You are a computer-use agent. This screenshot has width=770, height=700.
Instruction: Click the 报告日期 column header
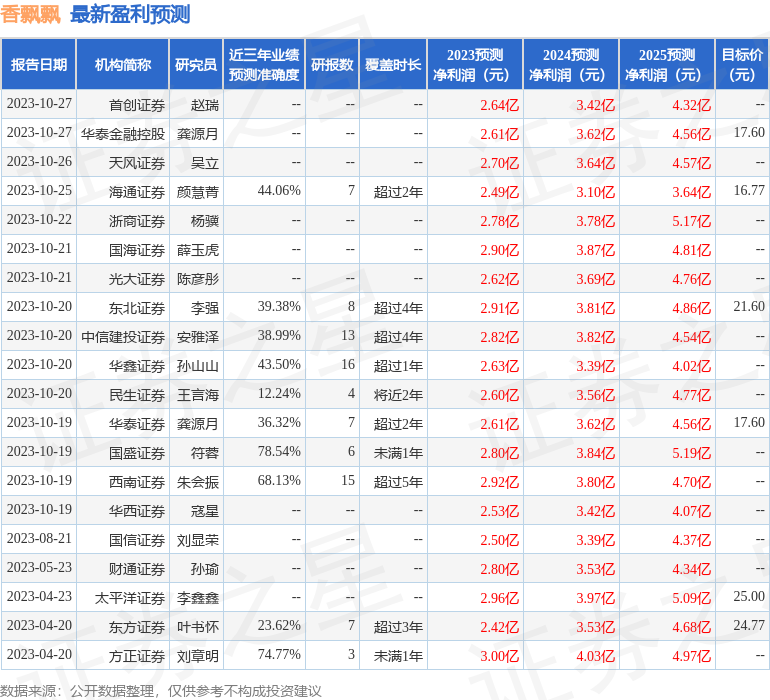click(38, 64)
